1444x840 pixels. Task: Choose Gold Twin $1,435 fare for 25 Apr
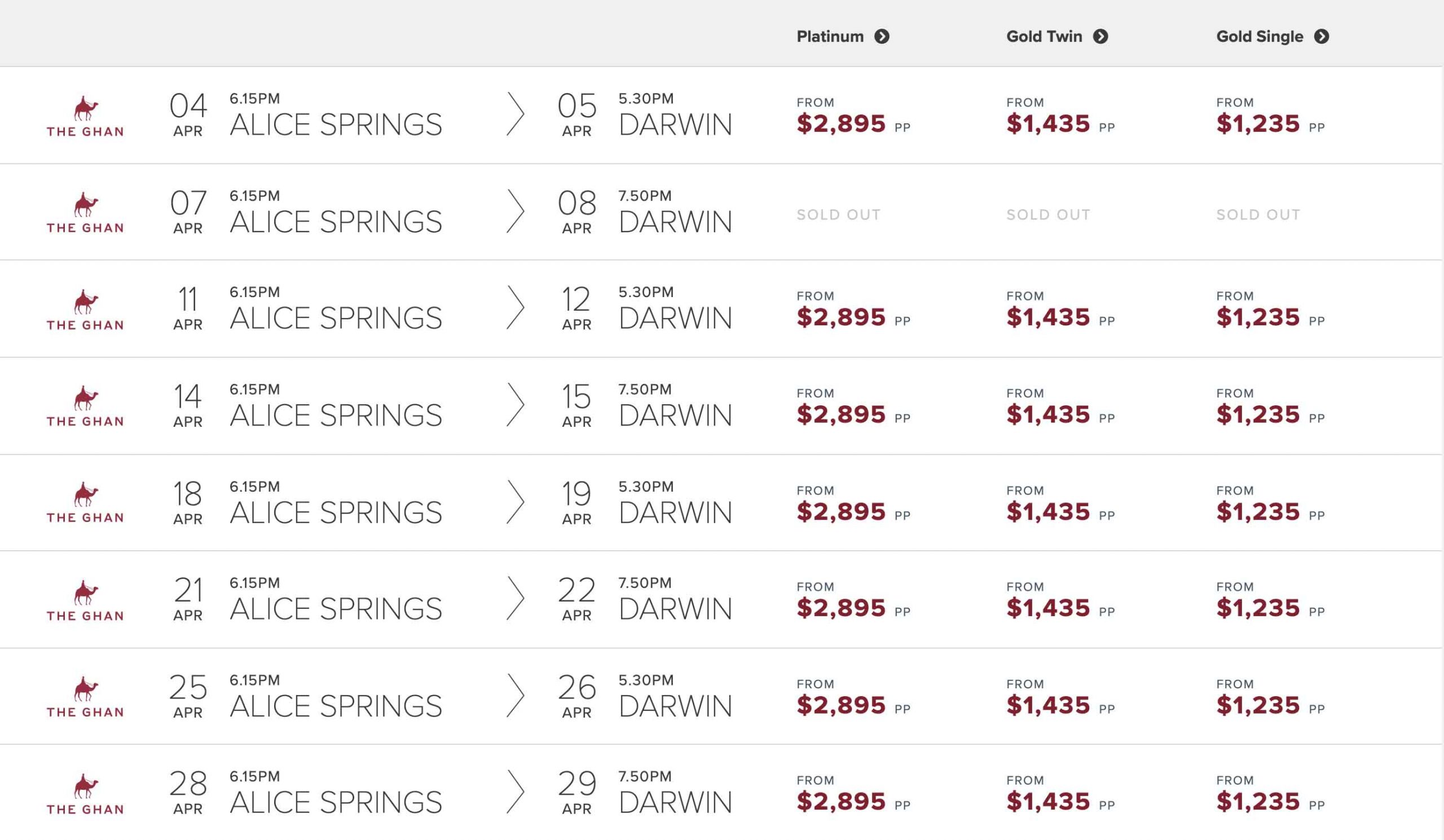[x=1048, y=705]
